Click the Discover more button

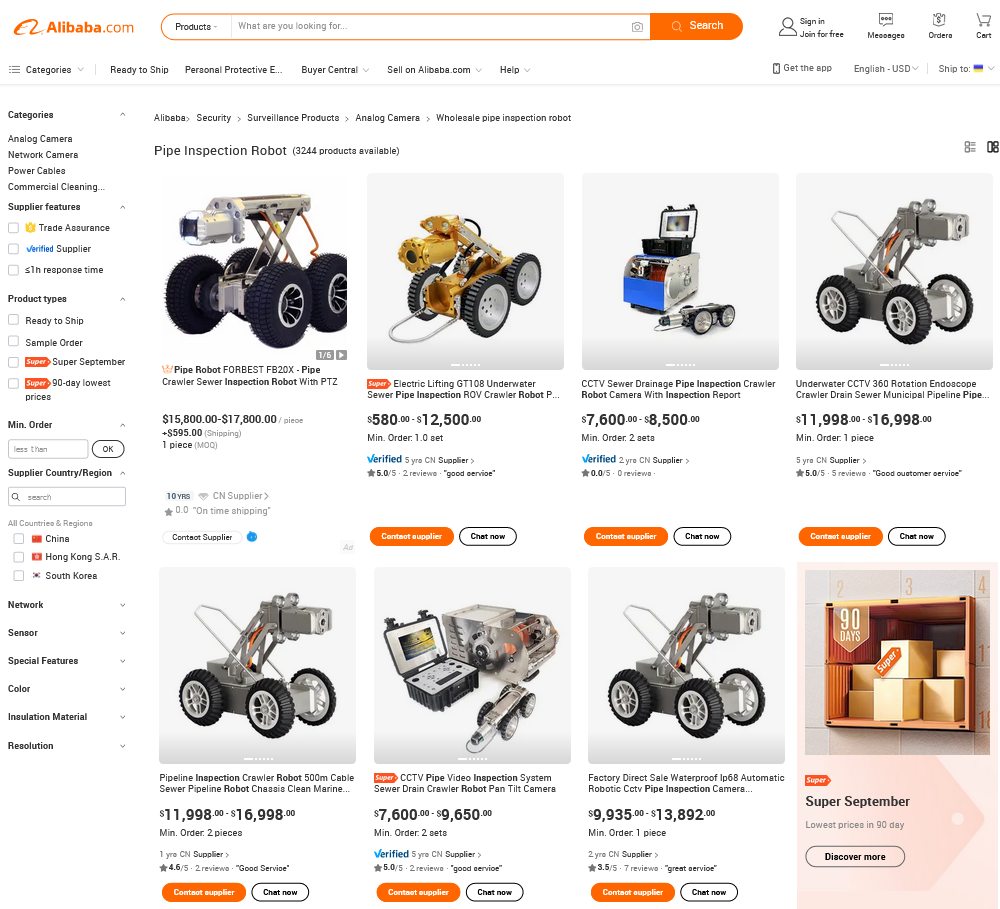coord(855,857)
